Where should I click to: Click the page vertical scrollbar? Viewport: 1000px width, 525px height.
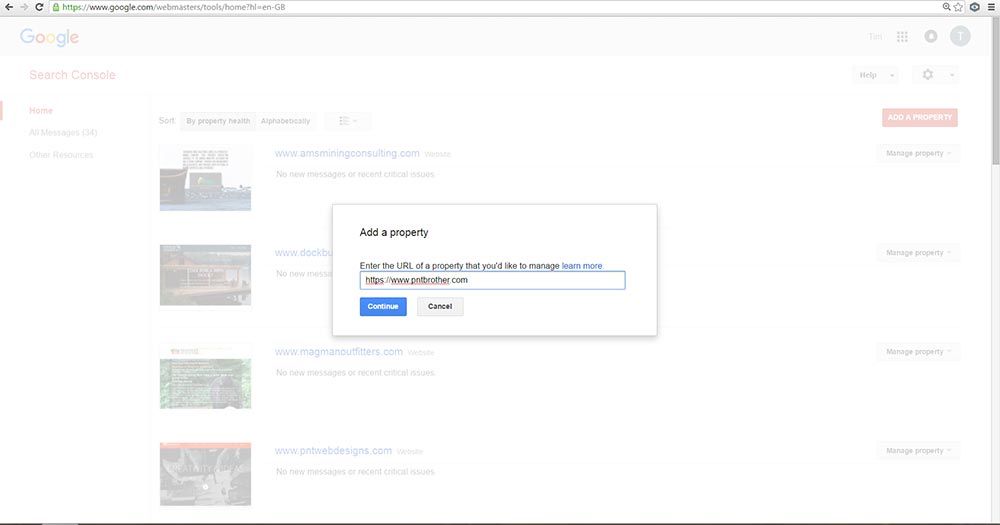996,91
